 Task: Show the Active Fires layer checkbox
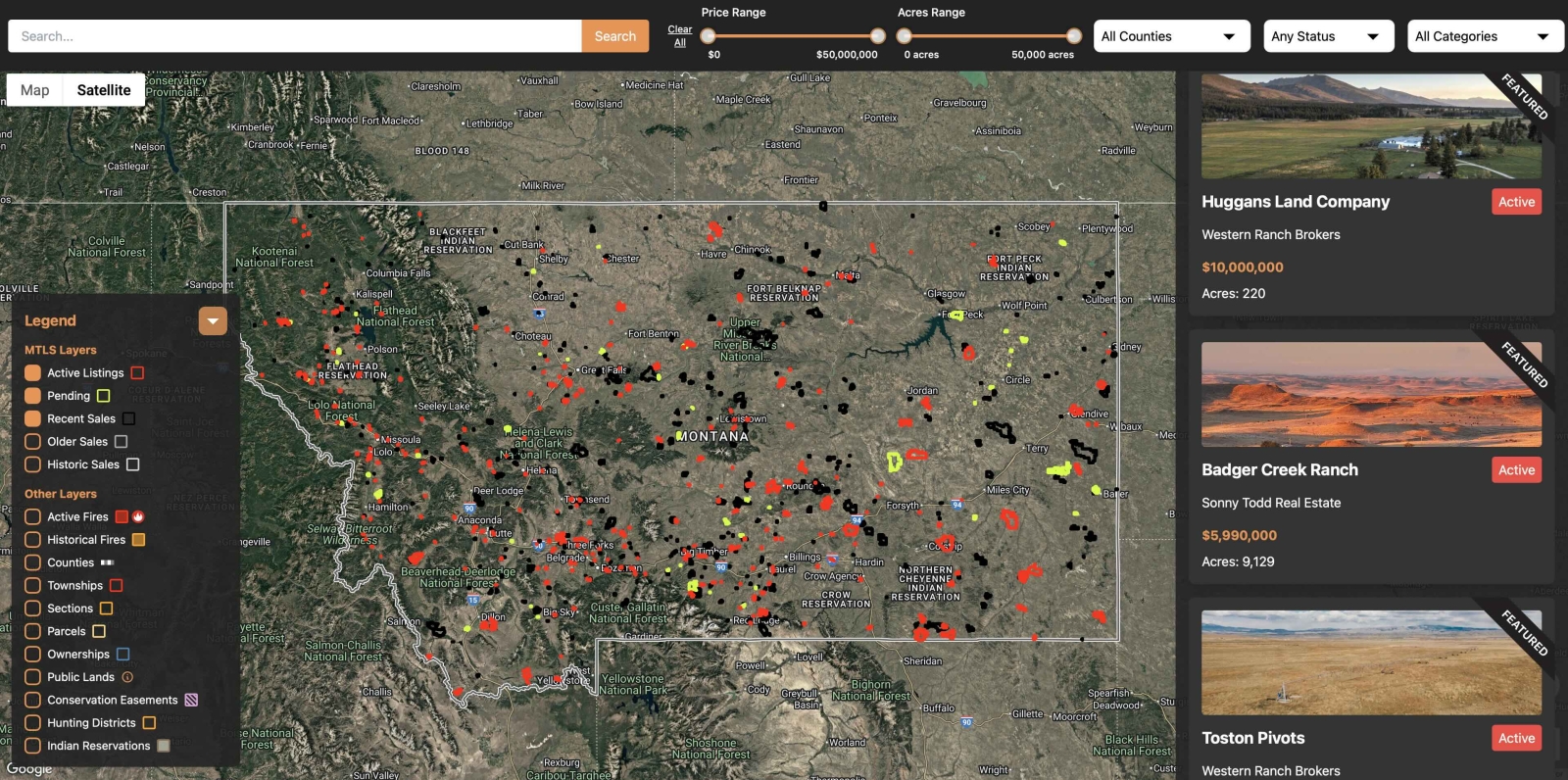pos(32,516)
